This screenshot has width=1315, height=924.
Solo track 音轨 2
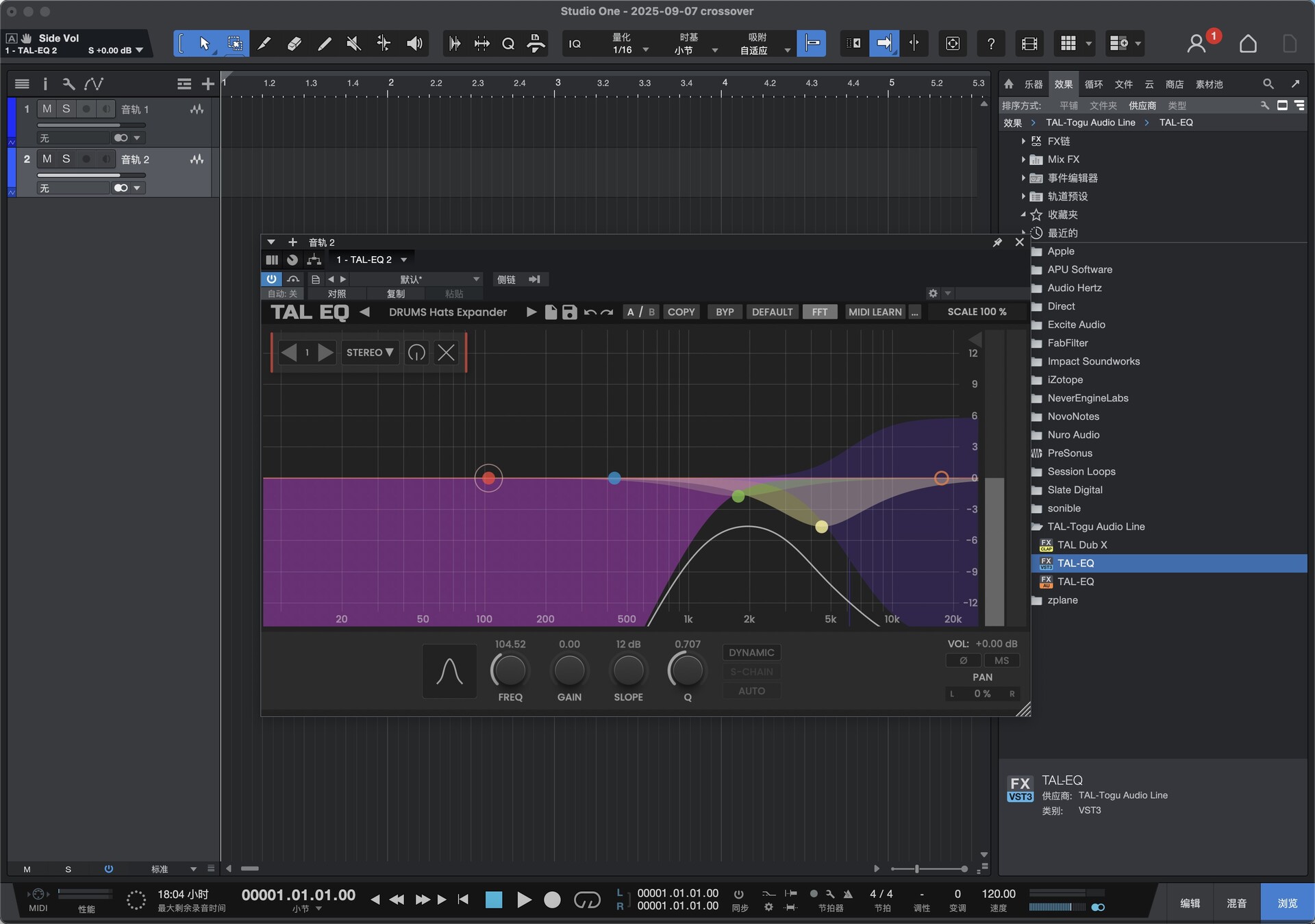pos(66,159)
